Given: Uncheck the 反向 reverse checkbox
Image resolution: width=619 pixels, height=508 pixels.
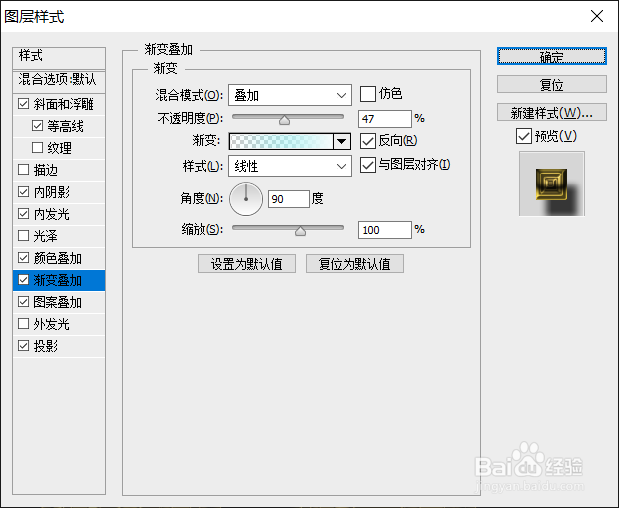Looking at the screenshot, I should [368, 141].
